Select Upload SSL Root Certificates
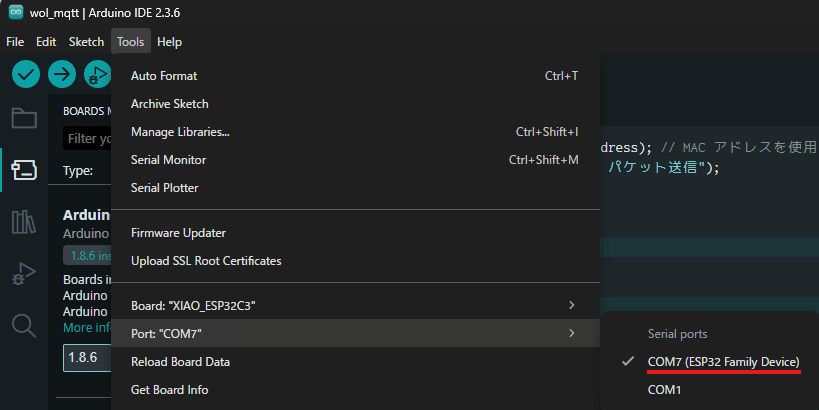 pos(355,261)
